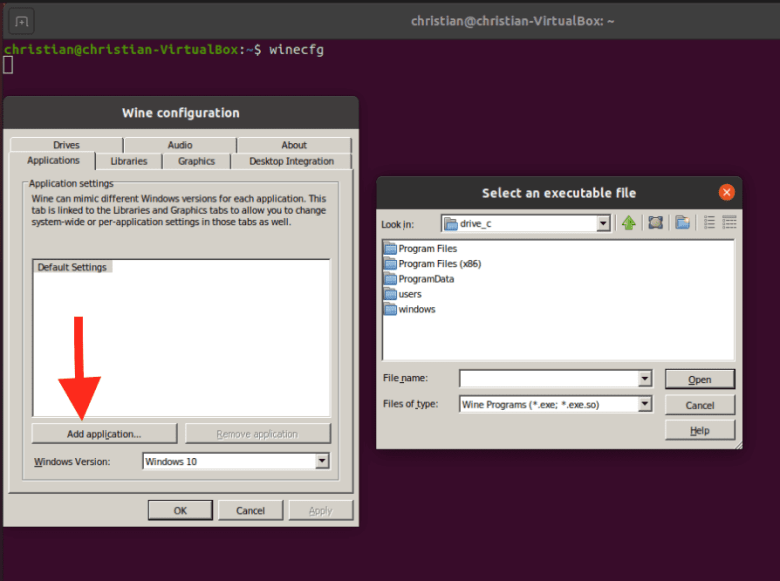Image resolution: width=780 pixels, height=581 pixels.
Task: Close the Select an executable file dialog
Action: pos(726,193)
